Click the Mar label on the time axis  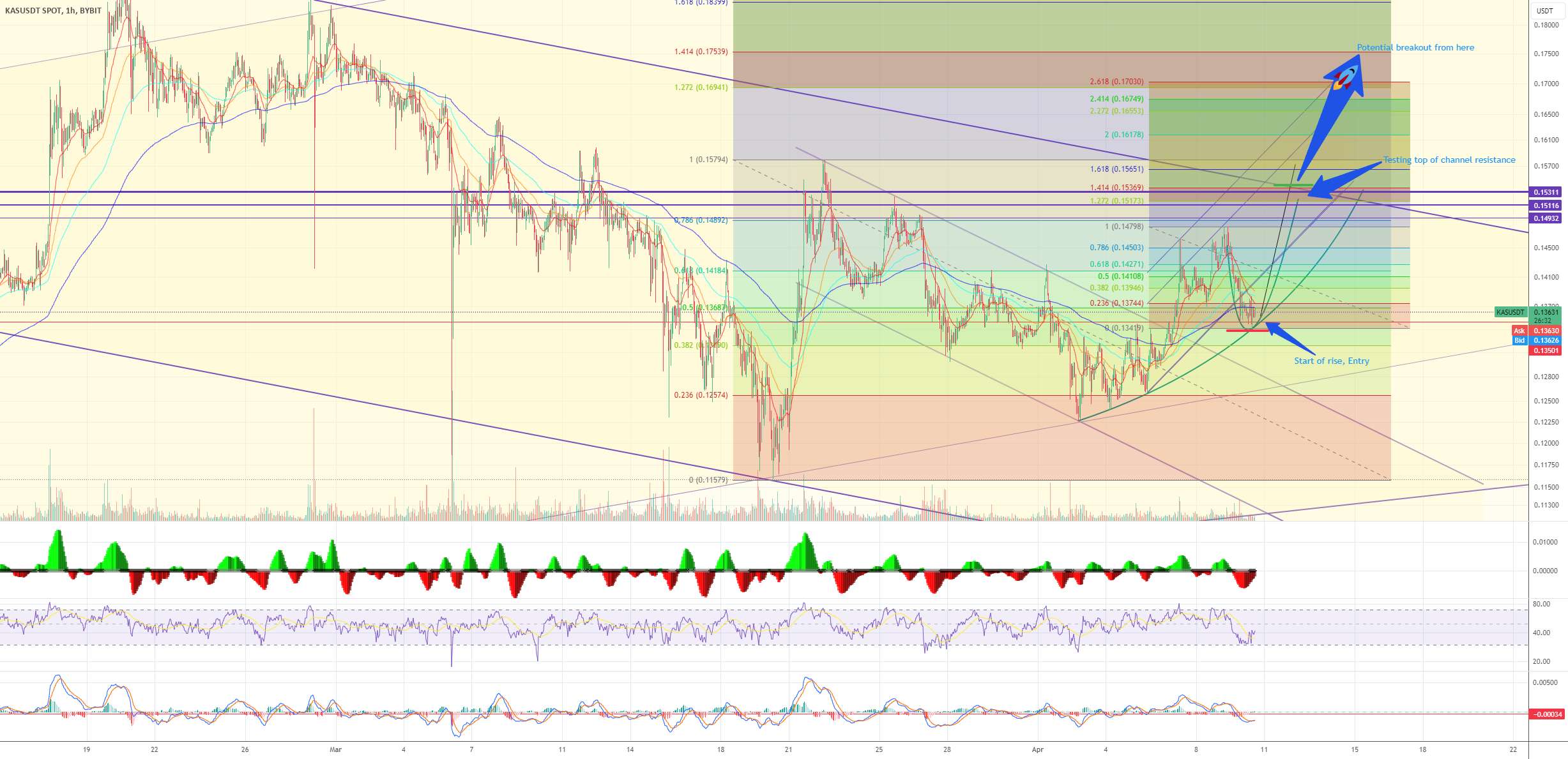[x=335, y=749]
